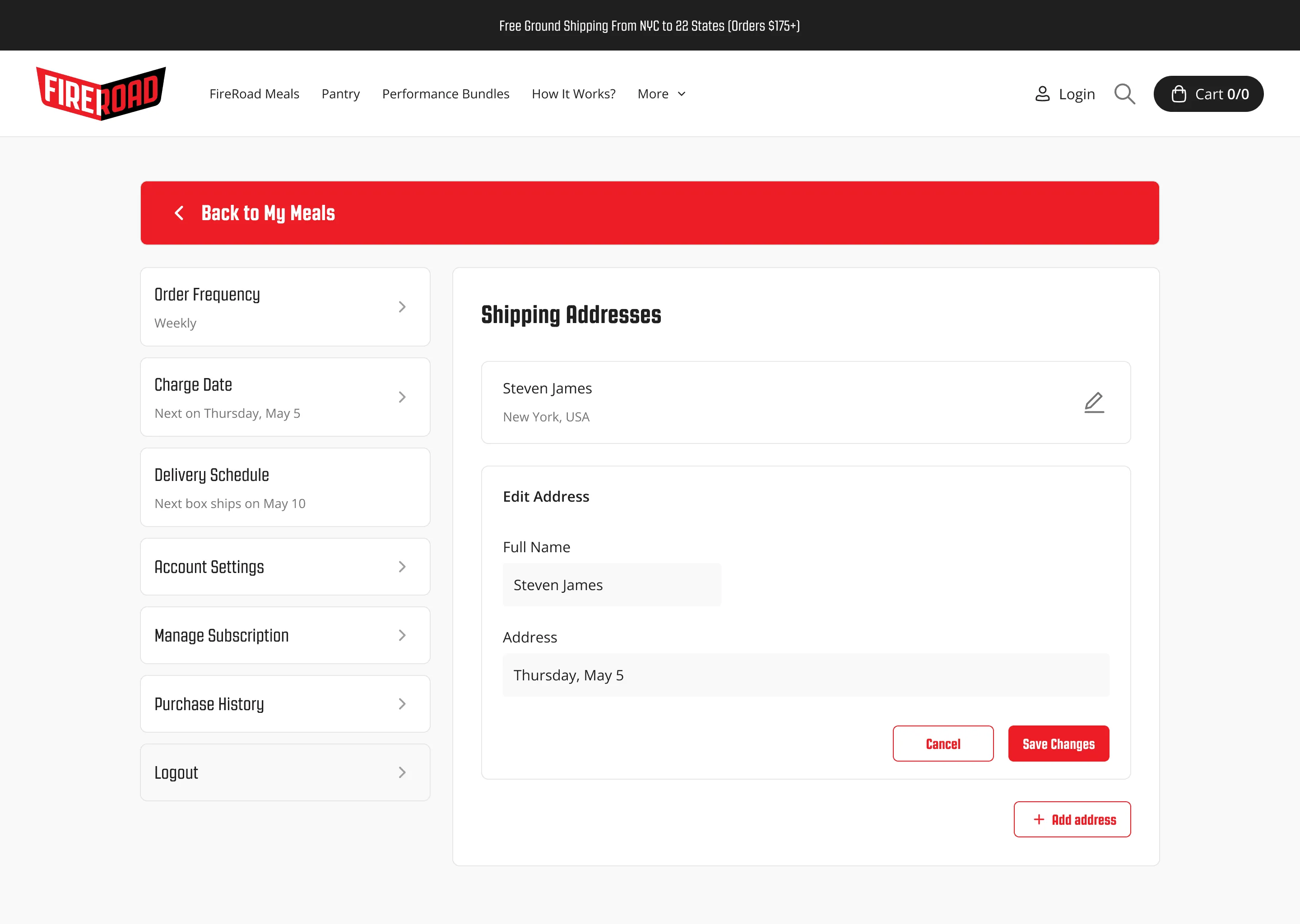Open Charge Date chevron
The image size is (1300, 924).
tap(402, 397)
